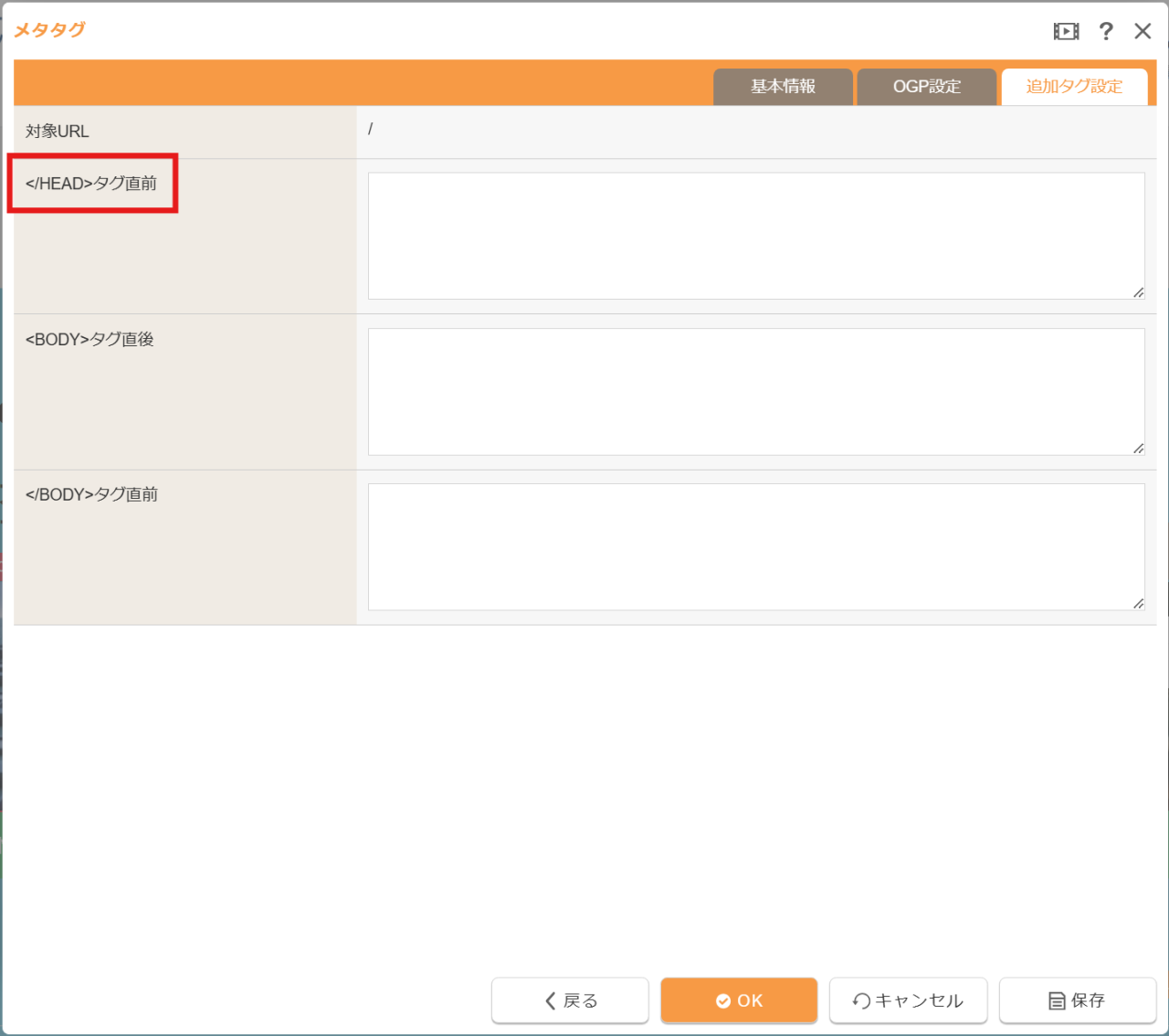Click the メタタグ dialog title
Image resolution: width=1169 pixels, height=1036 pixels.
tap(49, 30)
